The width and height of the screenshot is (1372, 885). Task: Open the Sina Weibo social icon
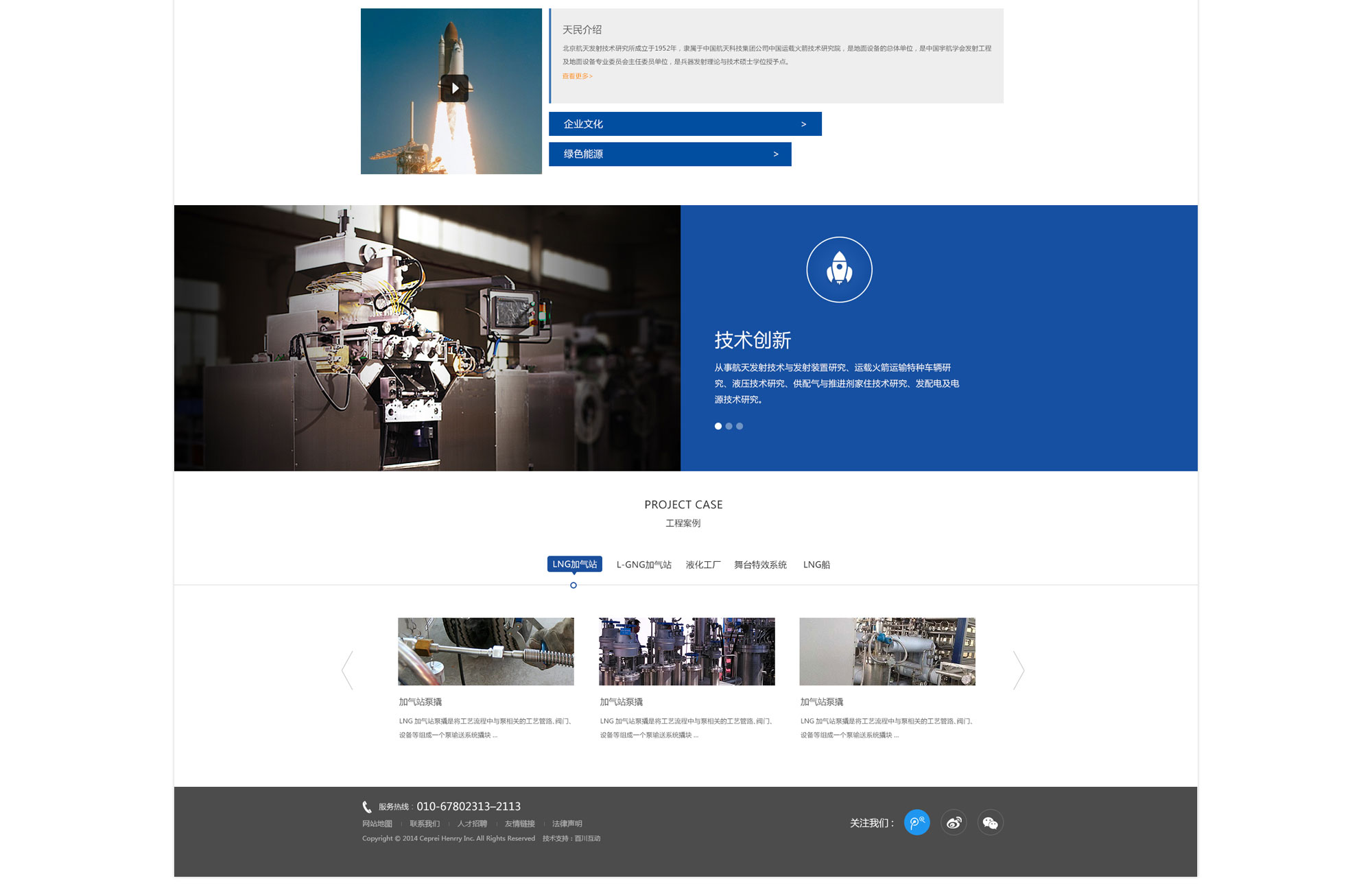coord(954,822)
